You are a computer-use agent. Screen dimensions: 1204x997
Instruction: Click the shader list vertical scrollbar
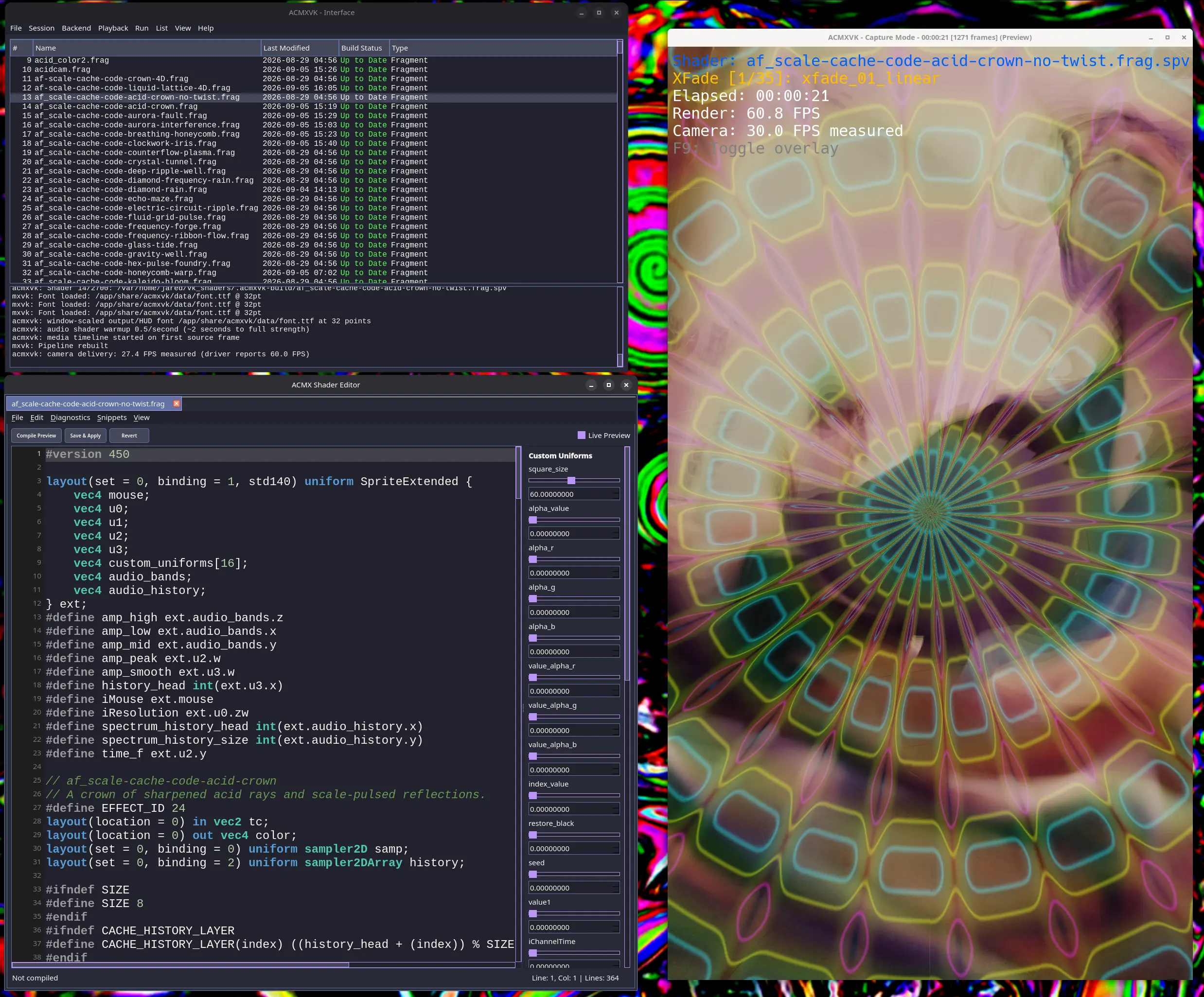point(620,161)
